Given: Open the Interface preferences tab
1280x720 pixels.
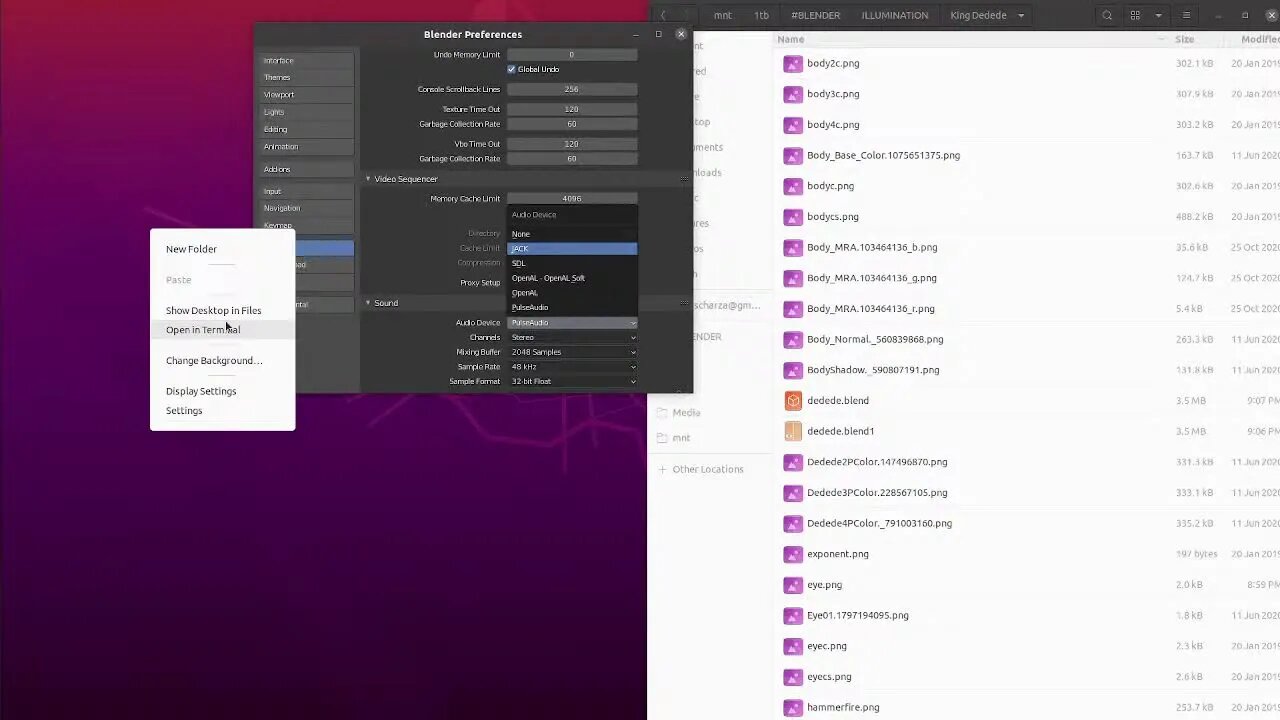Looking at the screenshot, I should coord(306,60).
